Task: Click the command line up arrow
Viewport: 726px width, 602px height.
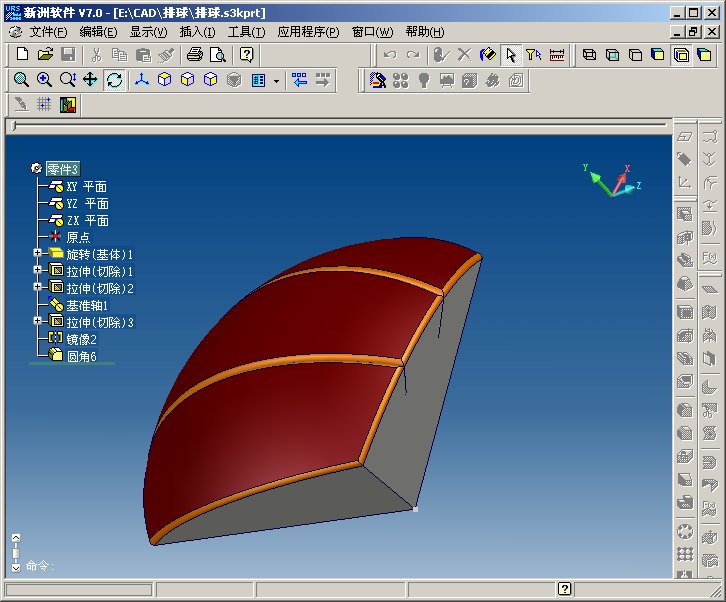Action: coord(16,538)
